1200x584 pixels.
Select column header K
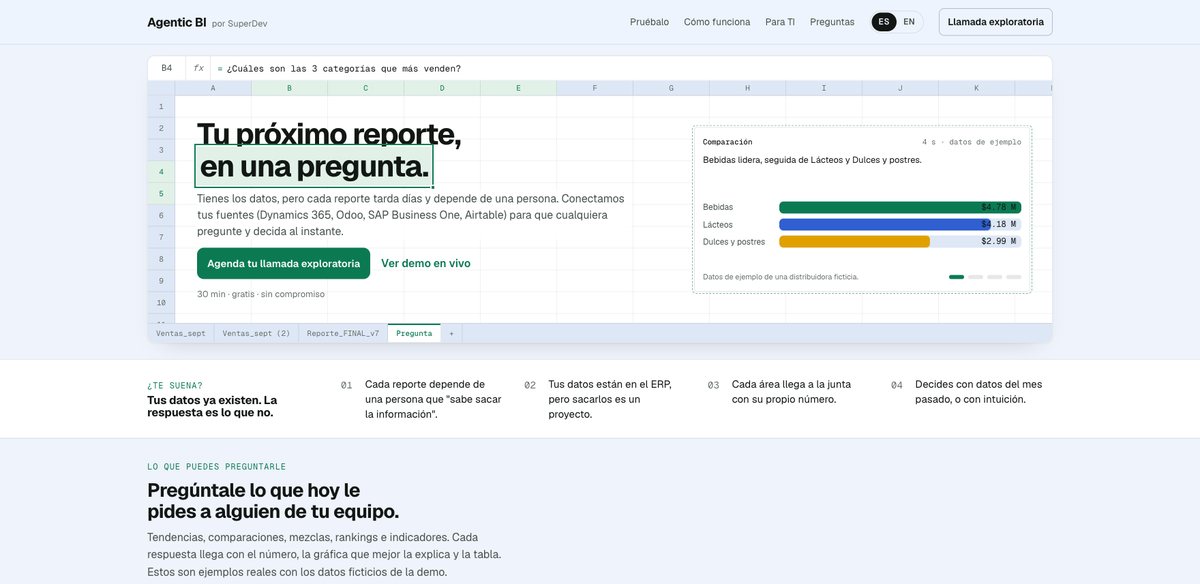pyautogui.click(x=976, y=88)
